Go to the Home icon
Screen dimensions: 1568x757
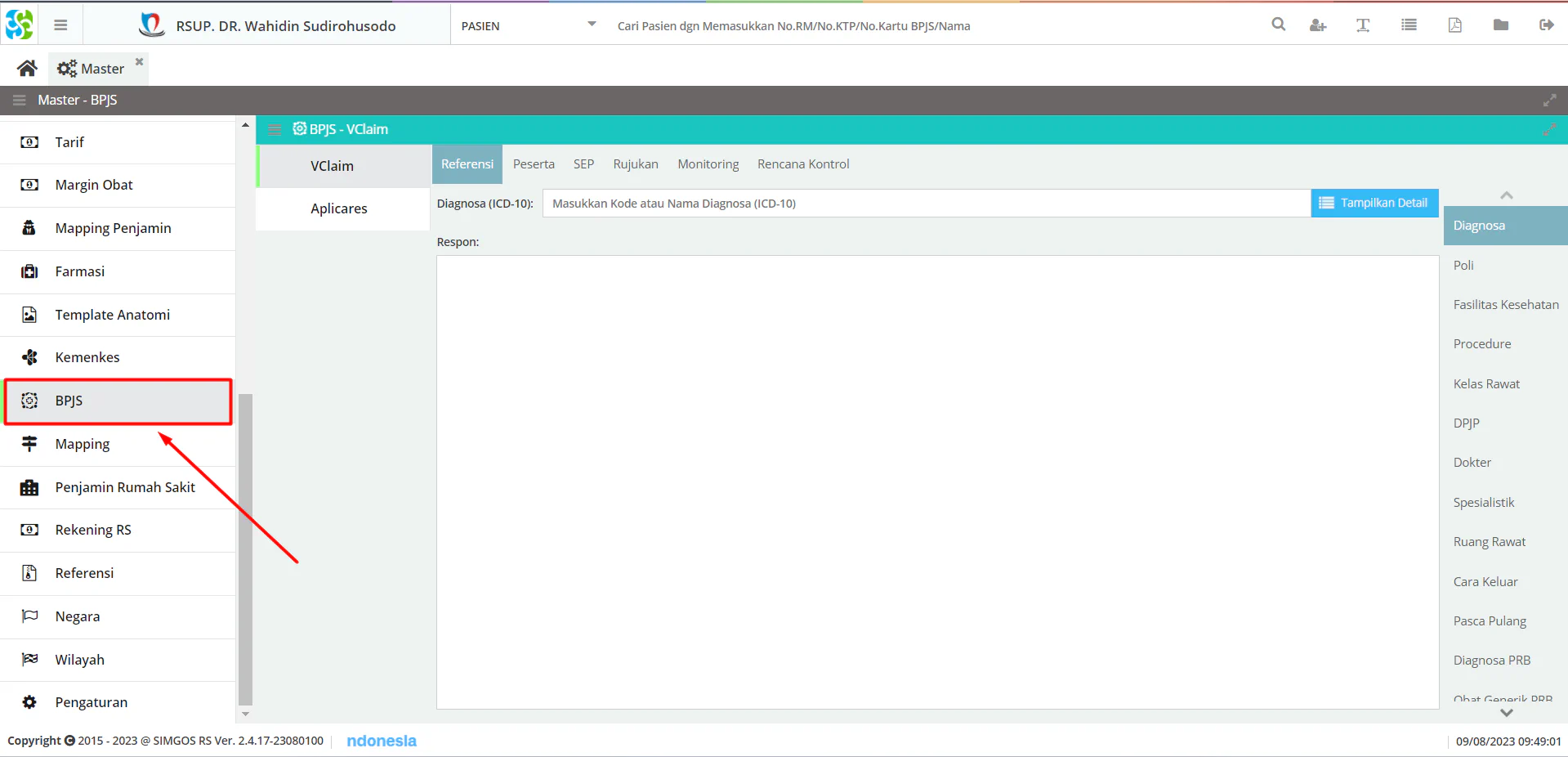click(x=27, y=68)
